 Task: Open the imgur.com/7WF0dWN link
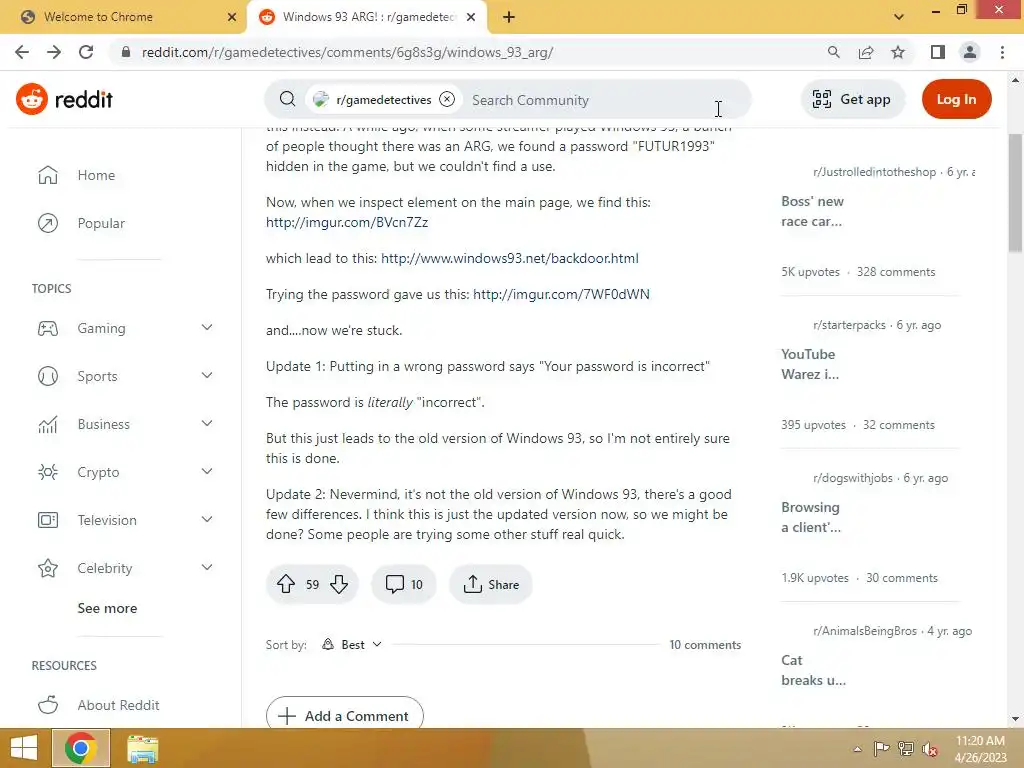tap(561, 294)
